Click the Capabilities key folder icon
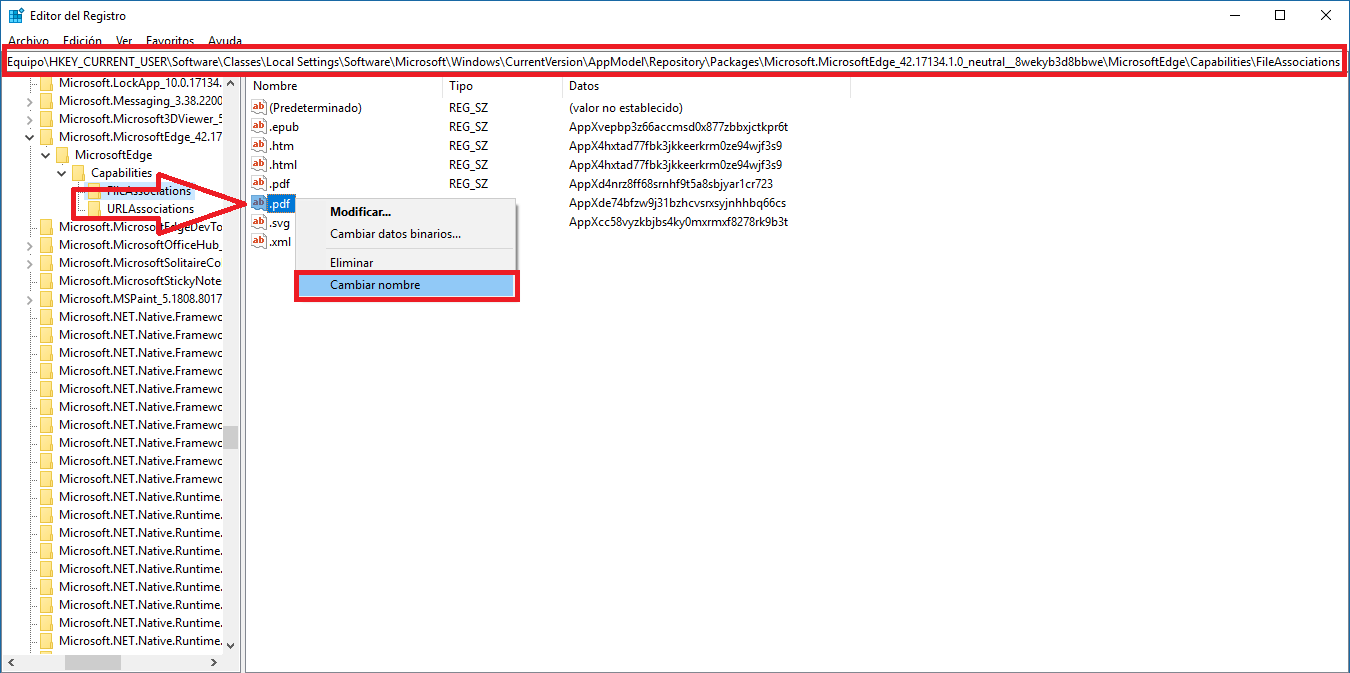1350x673 pixels. (x=79, y=173)
